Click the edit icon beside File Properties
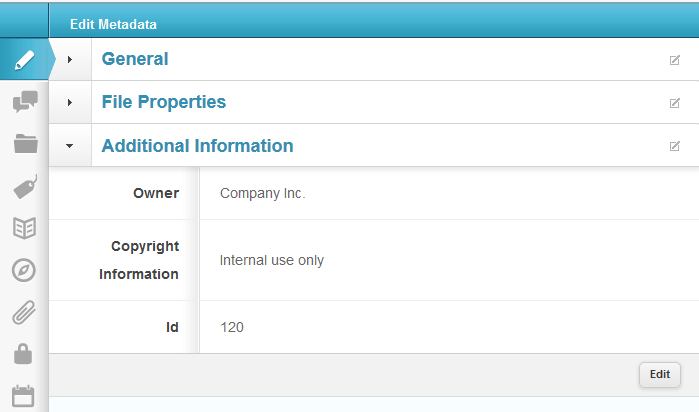The image size is (699, 412). pos(674,103)
